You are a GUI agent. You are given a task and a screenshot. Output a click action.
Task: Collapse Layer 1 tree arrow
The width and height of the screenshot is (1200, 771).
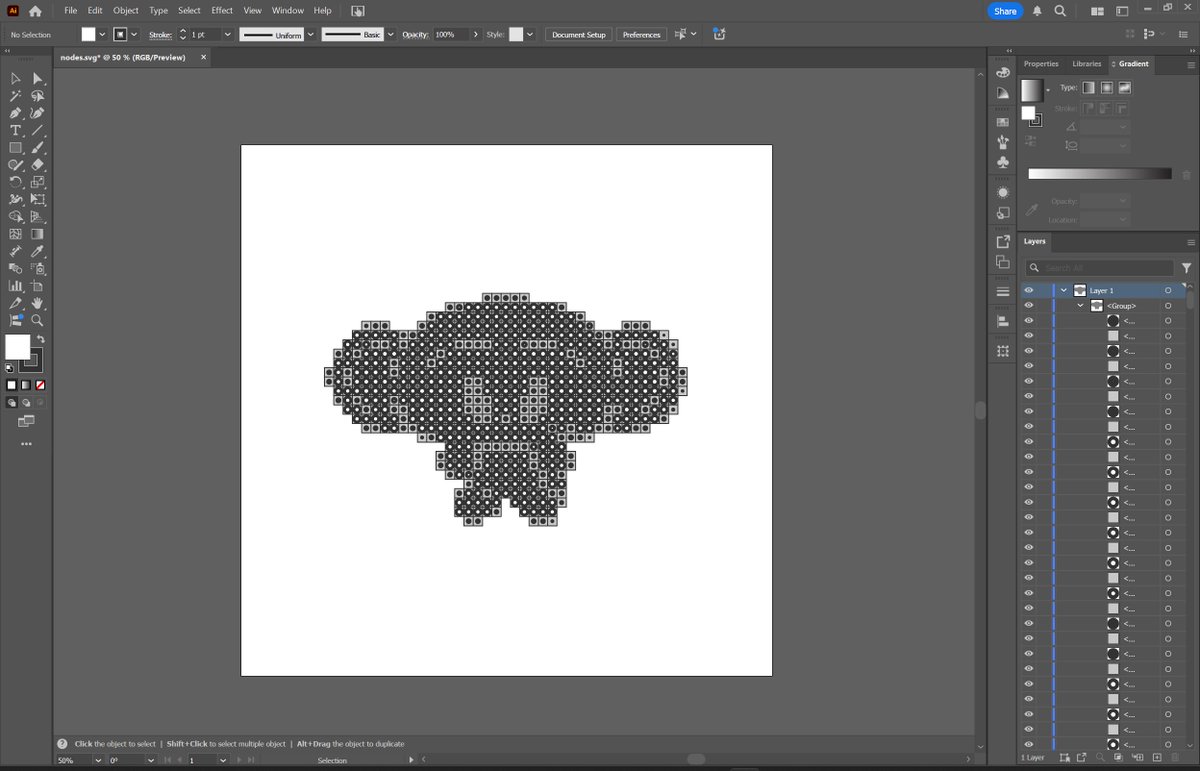pos(1064,290)
